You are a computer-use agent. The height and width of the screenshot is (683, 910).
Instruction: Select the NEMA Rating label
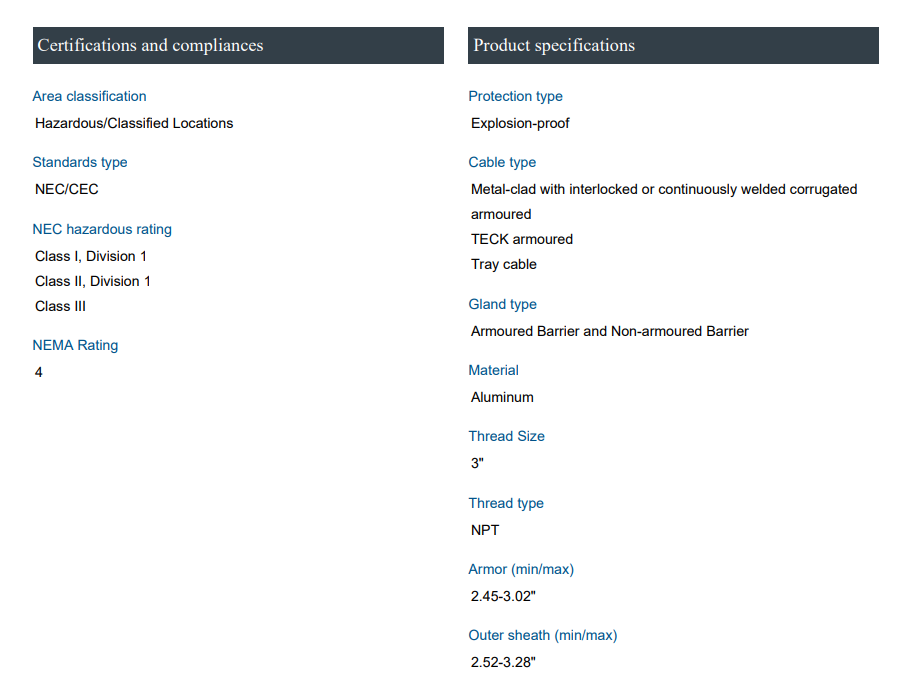click(75, 345)
